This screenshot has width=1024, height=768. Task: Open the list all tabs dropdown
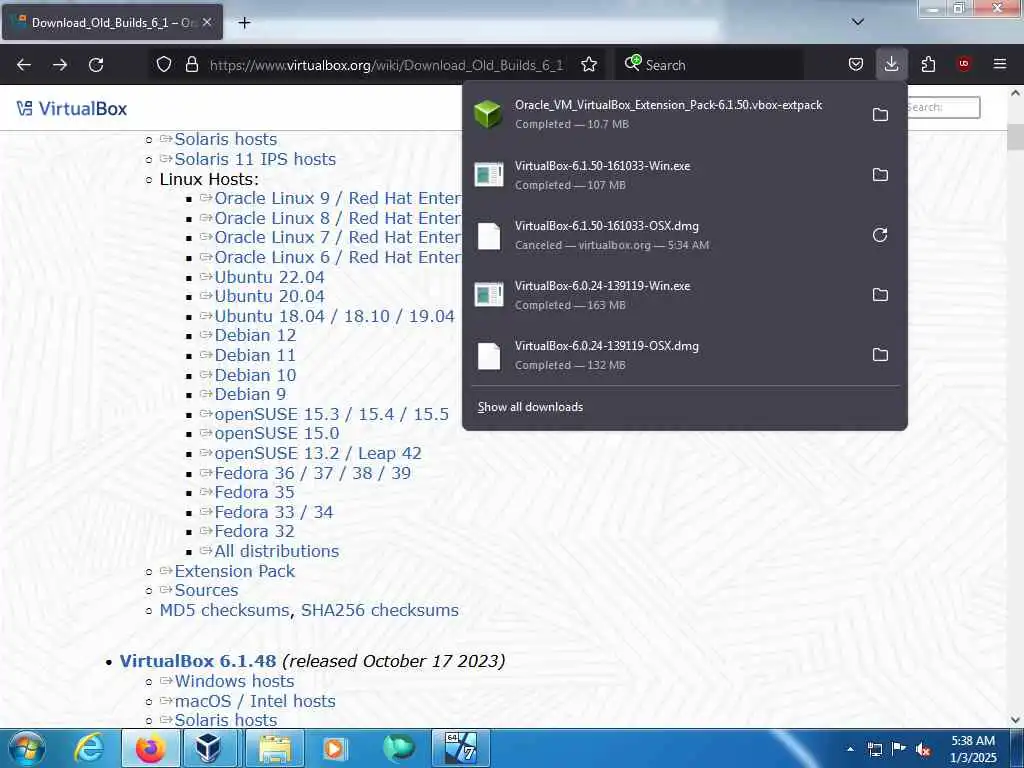point(858,22)
